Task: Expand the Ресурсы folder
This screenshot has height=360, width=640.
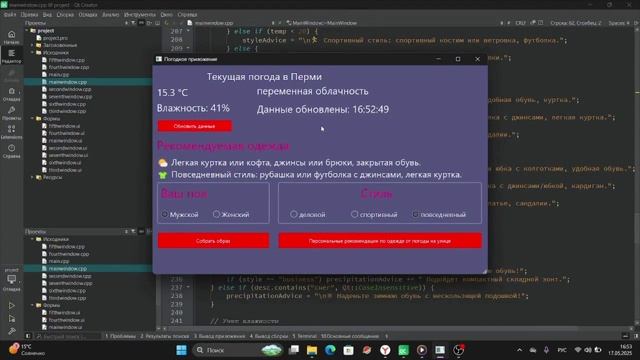Action: [33, 178]
